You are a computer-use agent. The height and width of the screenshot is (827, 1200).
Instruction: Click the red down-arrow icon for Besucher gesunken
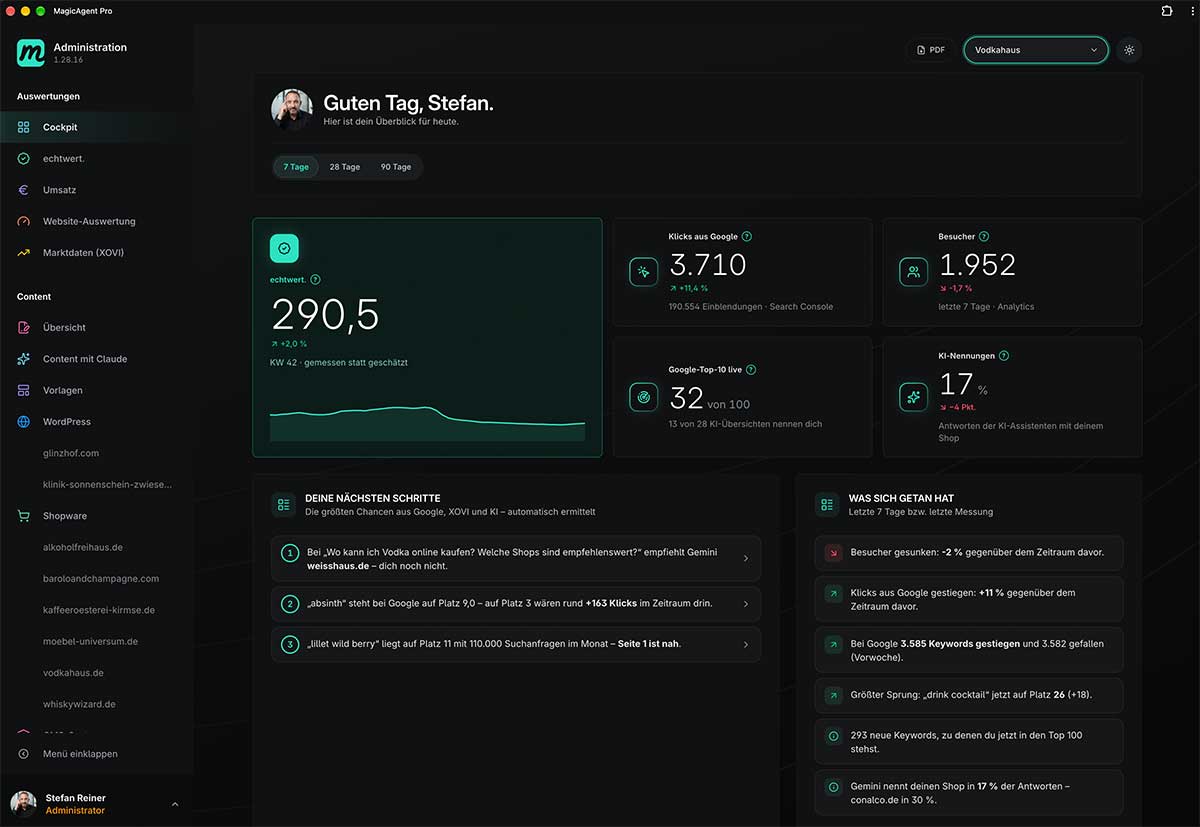[833, 552]
